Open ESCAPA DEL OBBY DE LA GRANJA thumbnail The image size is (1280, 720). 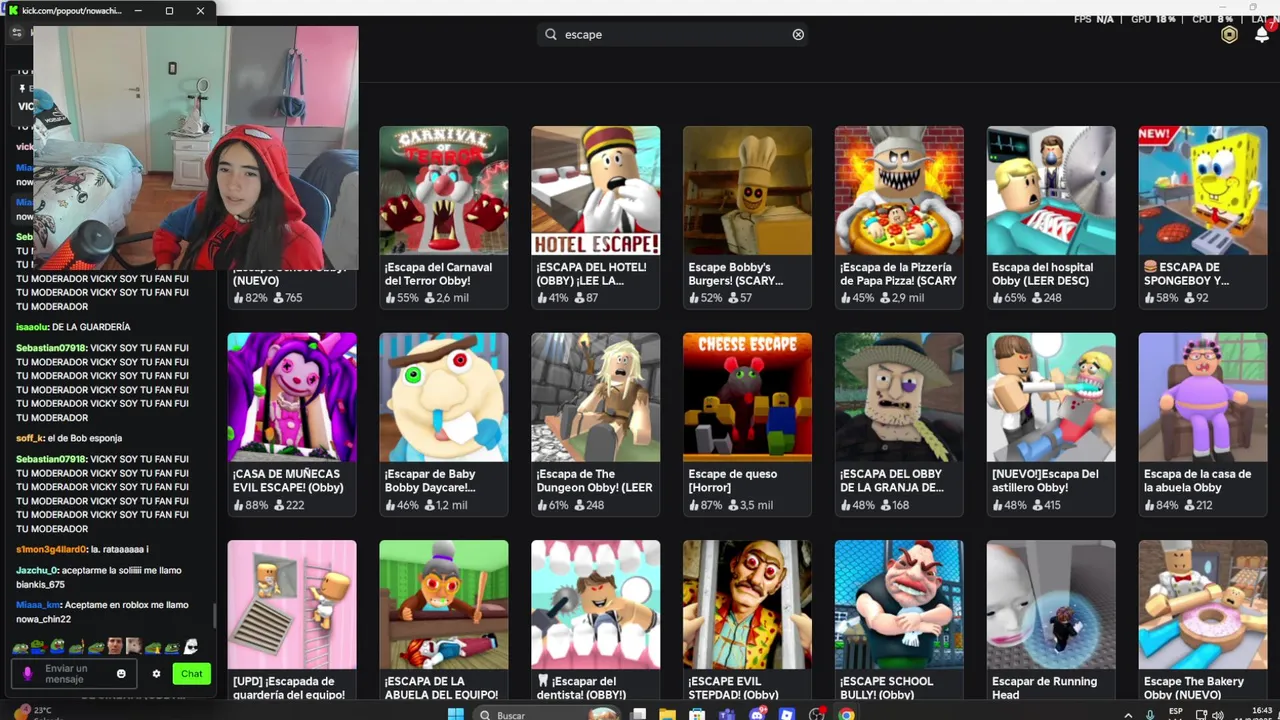pos(900,397)
